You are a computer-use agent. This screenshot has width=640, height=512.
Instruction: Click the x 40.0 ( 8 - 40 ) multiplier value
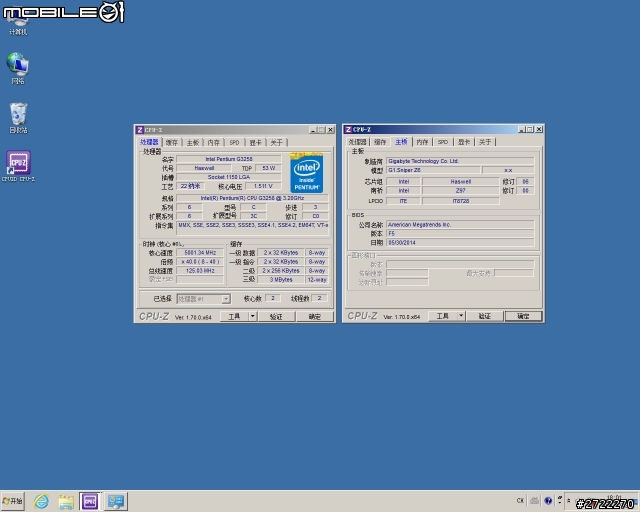click(x=200, y=262)
